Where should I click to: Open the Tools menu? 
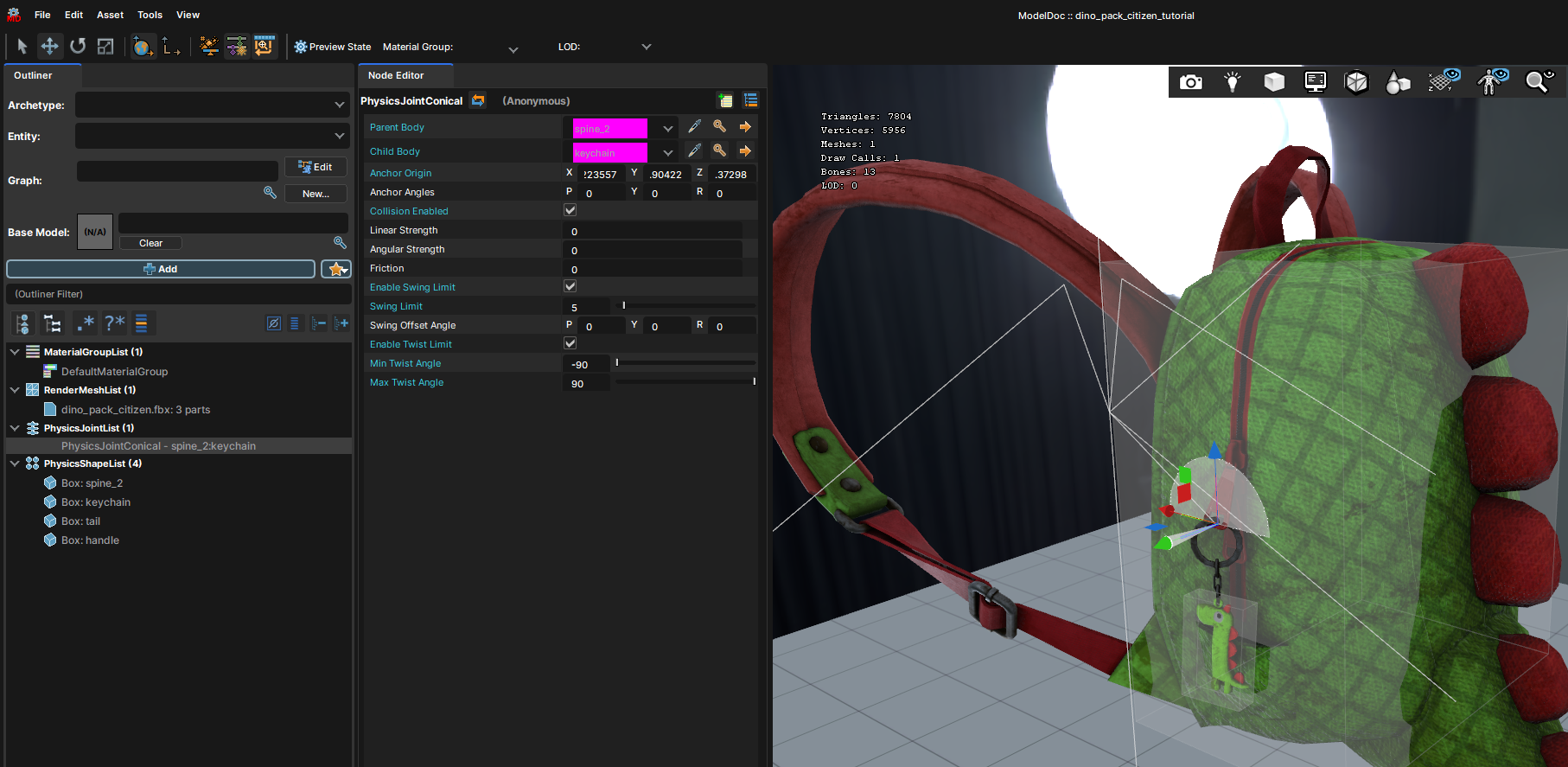click(x=150, y=15)
